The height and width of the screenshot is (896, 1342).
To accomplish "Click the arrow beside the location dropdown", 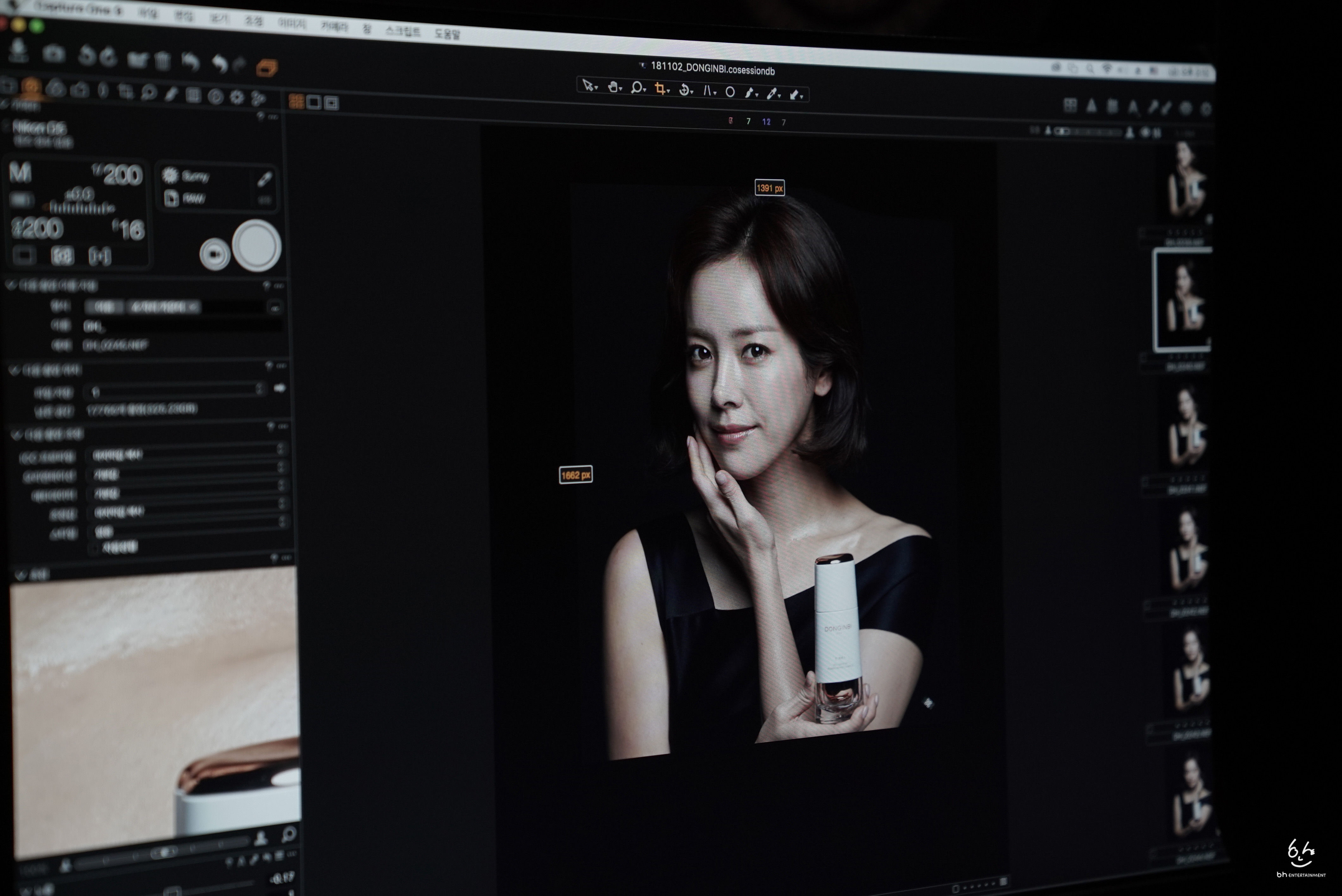I will [279, 388].
